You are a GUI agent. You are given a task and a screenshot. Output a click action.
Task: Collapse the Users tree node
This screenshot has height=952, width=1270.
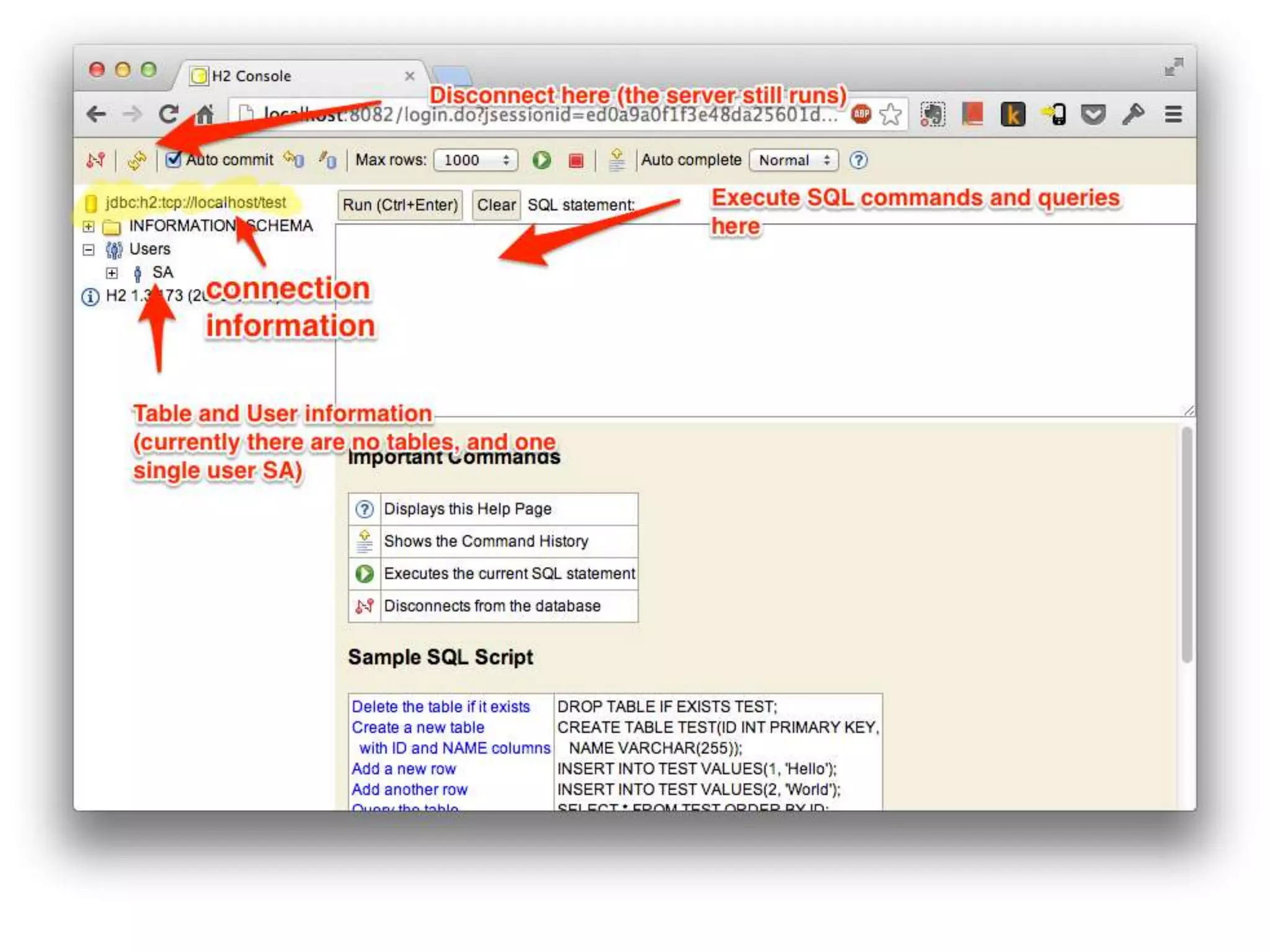[x=89, y=250]
